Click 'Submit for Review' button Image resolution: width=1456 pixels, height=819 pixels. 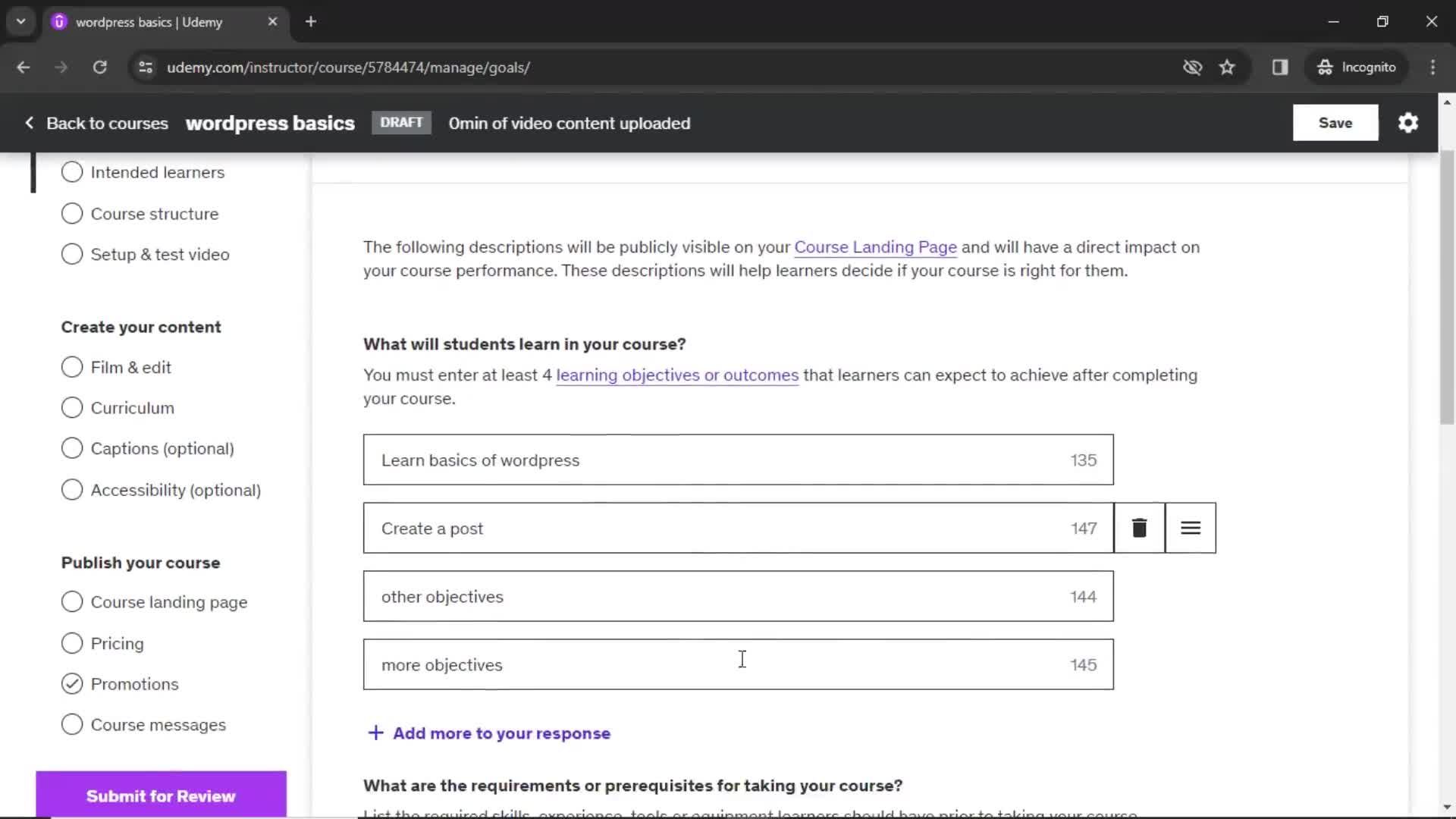[x=161, y=796]
